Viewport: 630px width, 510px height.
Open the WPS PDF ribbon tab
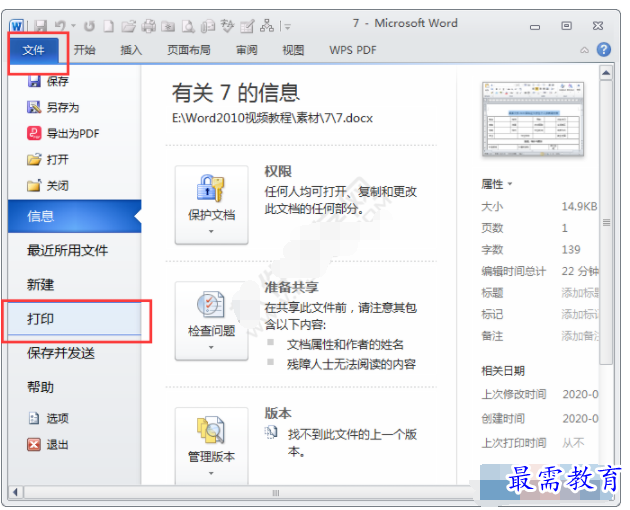[x=353, y=50]
